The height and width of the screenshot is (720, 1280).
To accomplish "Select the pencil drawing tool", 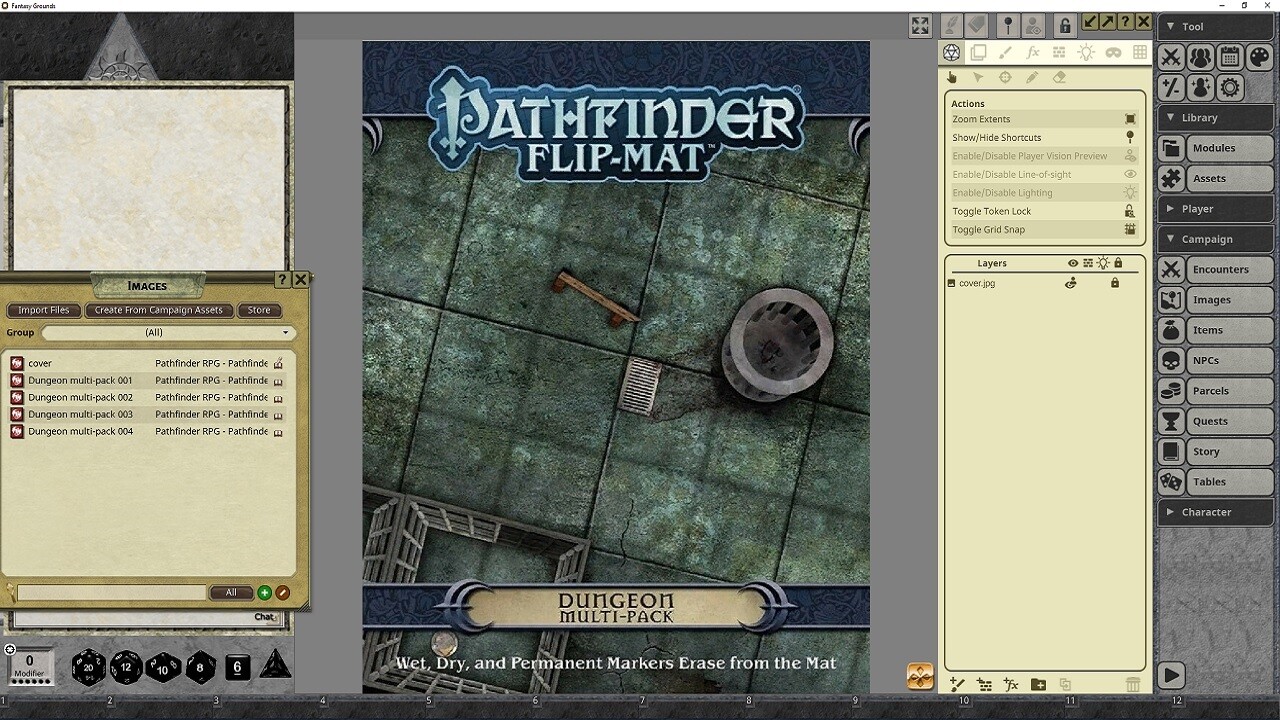I will point(1031,77).
